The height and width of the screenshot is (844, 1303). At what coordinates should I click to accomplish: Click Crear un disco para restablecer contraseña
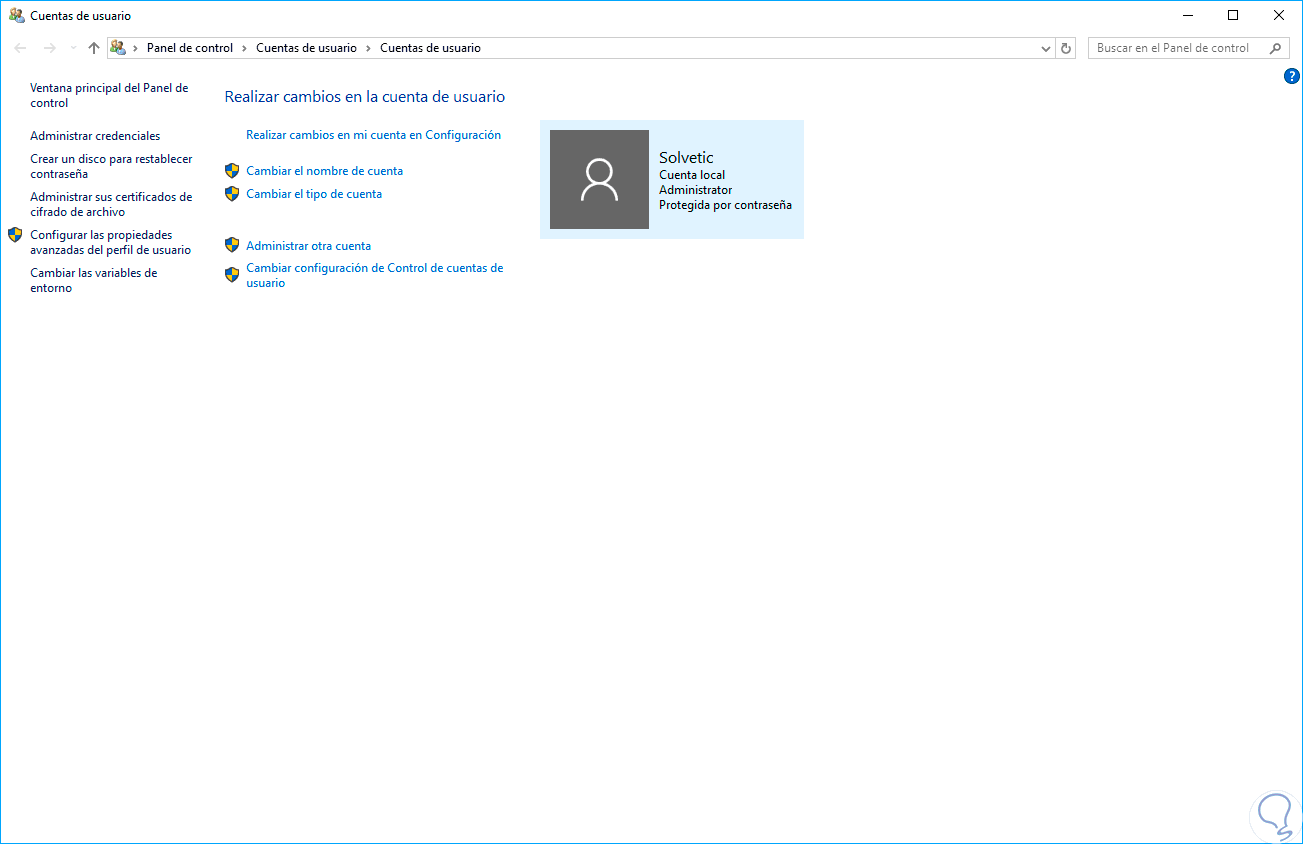pos(111,166)
